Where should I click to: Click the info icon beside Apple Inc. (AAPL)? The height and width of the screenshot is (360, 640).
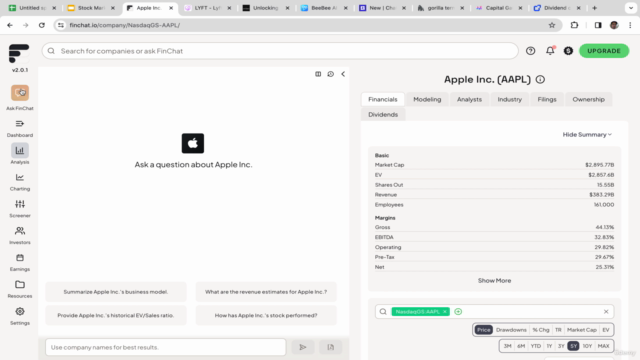(540, 80)
